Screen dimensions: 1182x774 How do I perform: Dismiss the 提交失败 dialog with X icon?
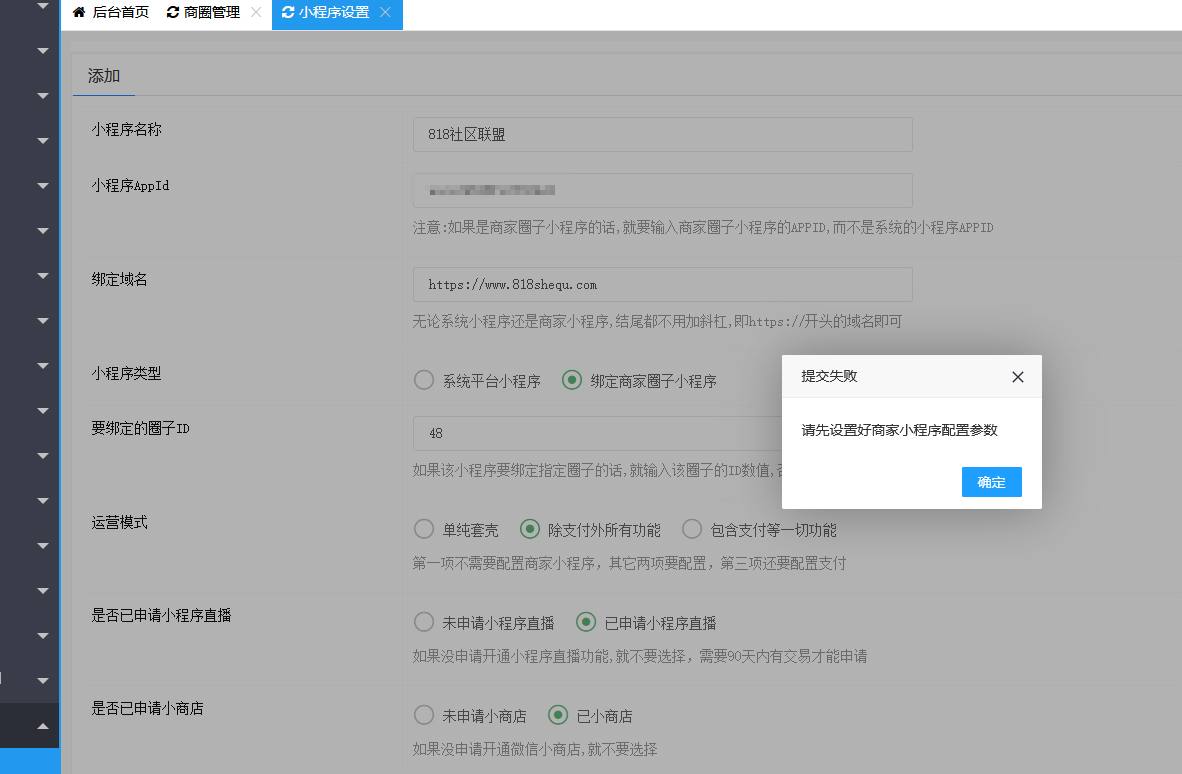click(x=1017, y=377)
